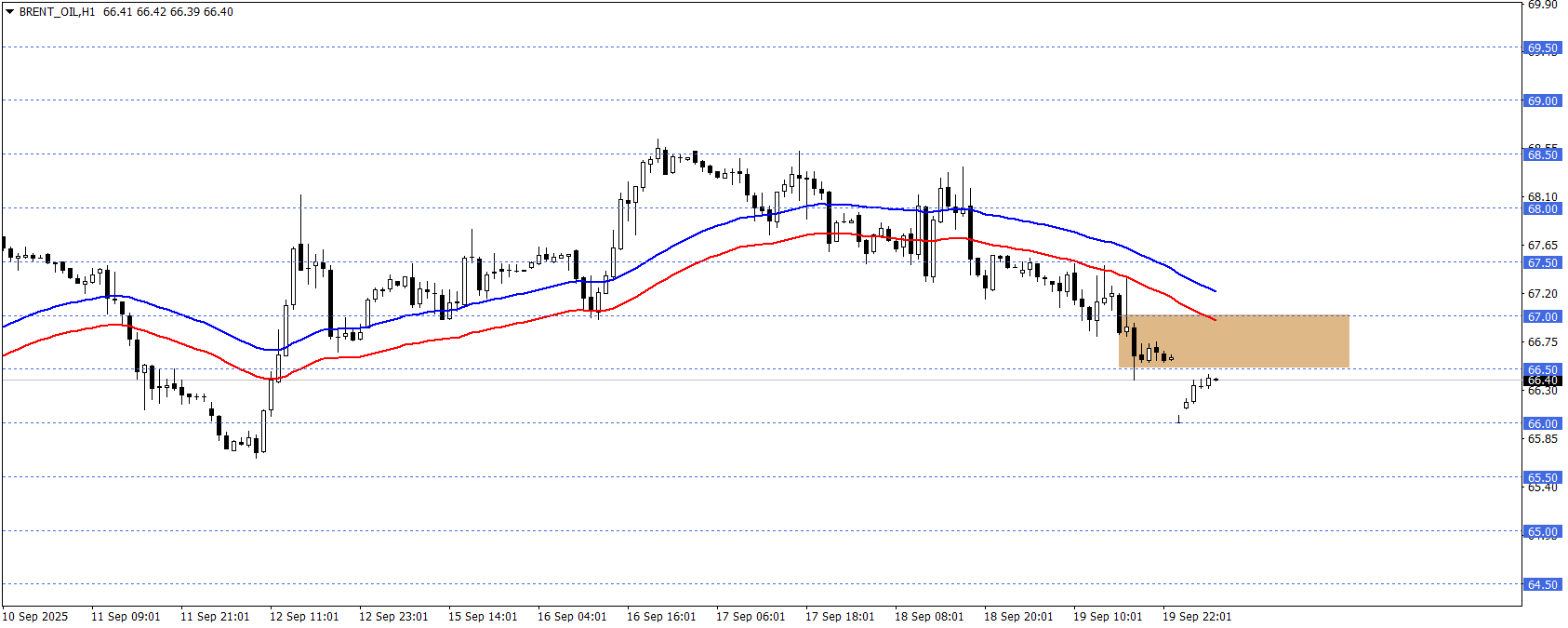Select the orange rectangle zone on the chart
Viewport: 1568px width, 628px height.
(x=1234, y=341)
